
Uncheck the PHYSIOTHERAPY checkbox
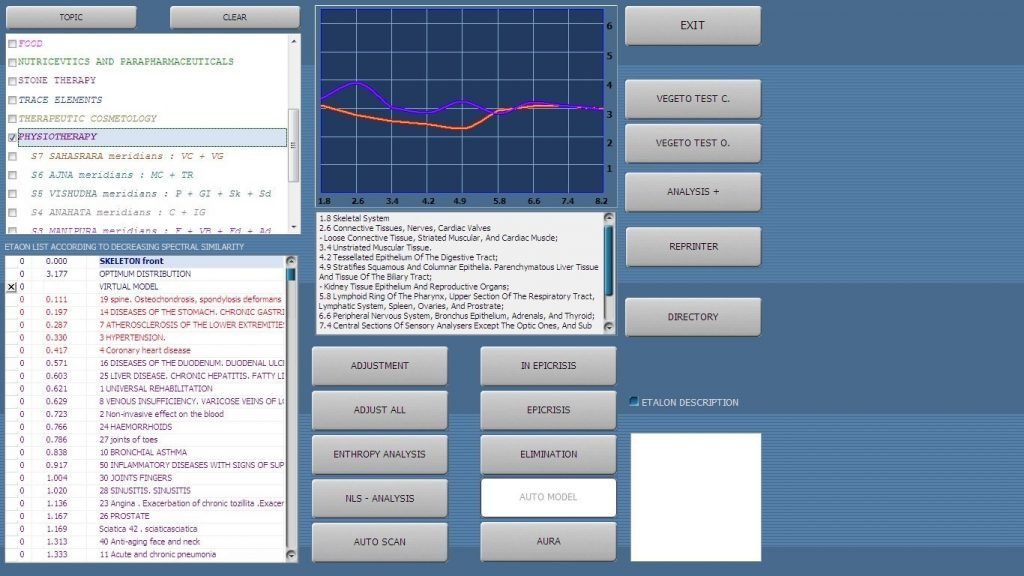coord(12,137)
